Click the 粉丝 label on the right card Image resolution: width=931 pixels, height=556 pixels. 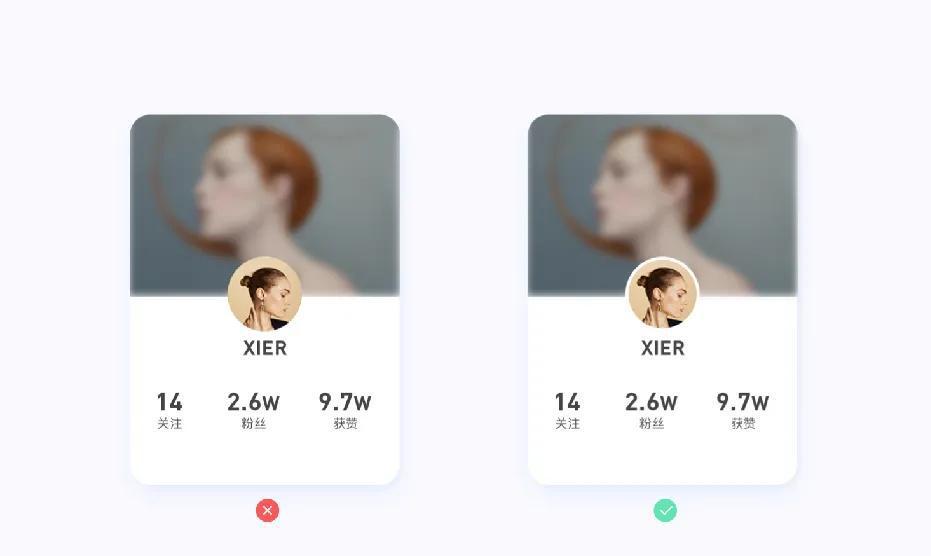pyautogui.click(x=651, y=424)
